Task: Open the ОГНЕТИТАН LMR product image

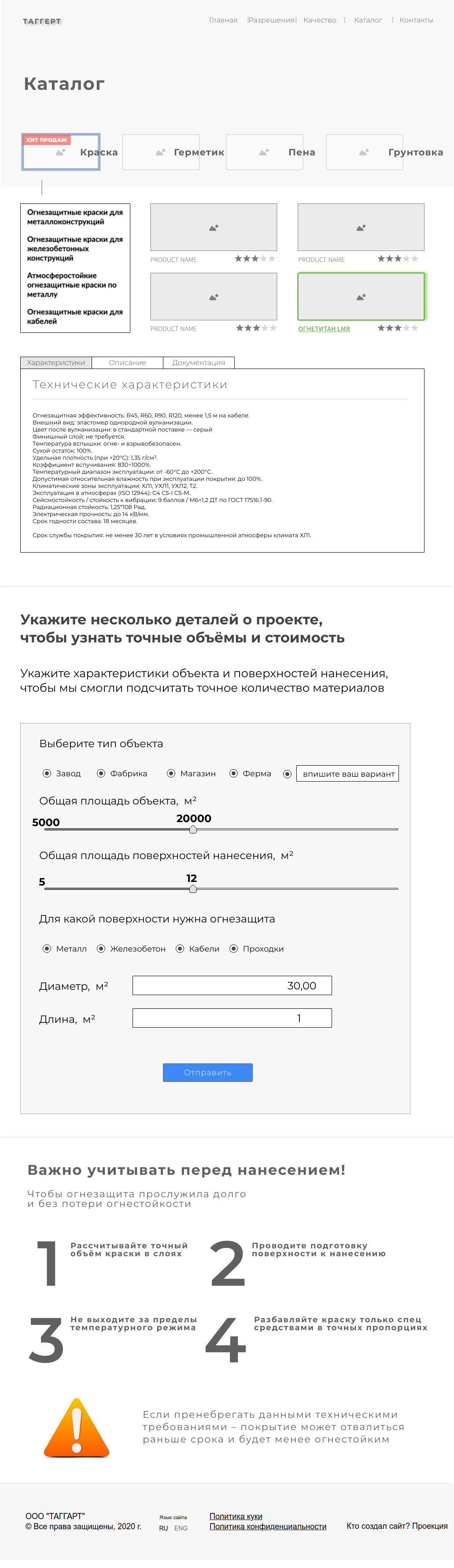Action: [361, 297]
